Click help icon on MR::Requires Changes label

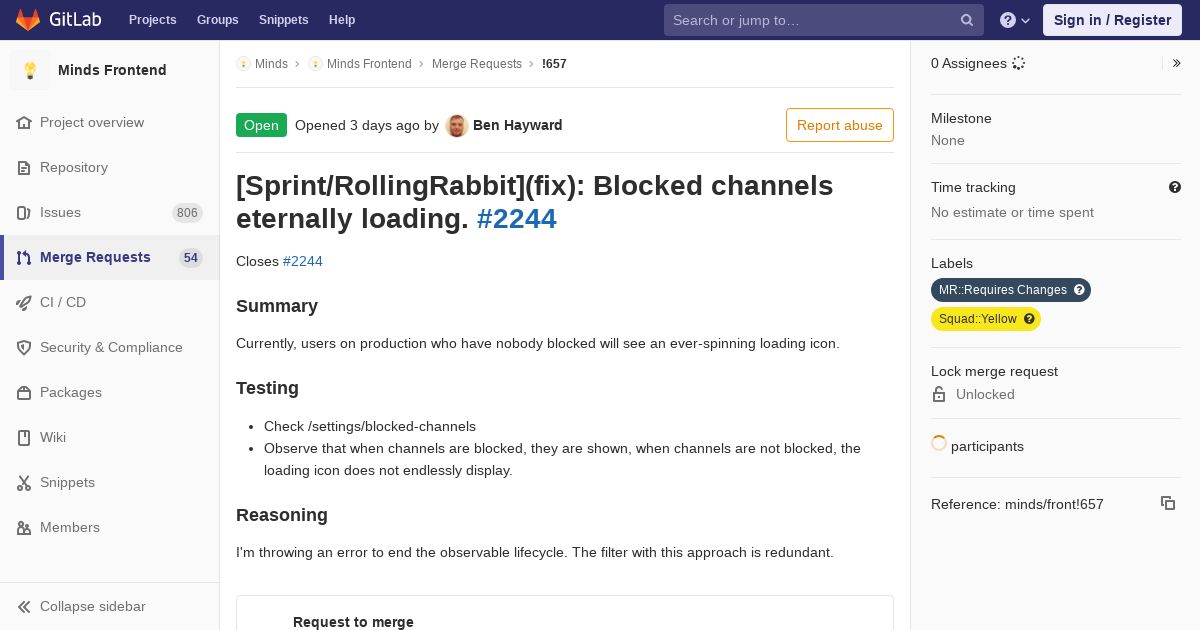point(1079,290)
